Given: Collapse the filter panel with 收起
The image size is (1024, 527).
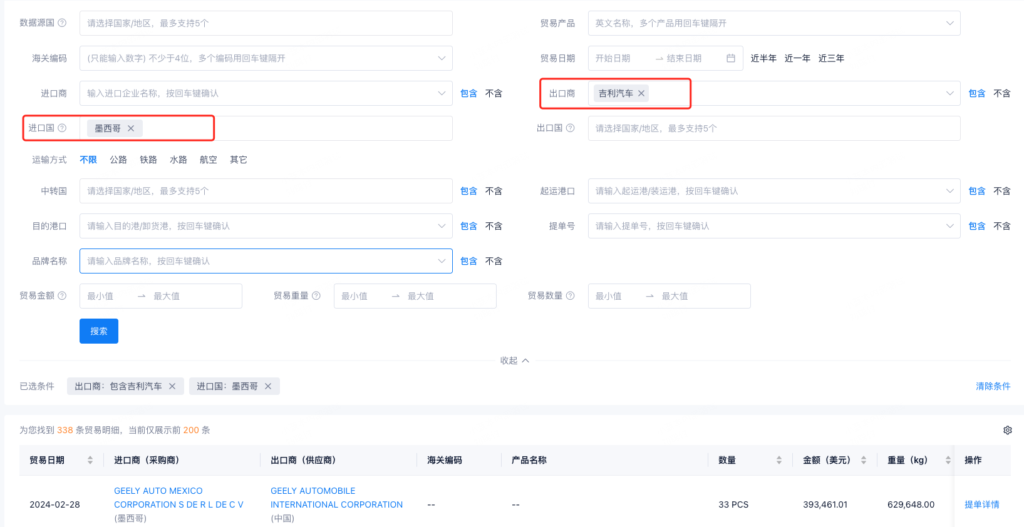Looking at the screenshot, I should pyautogui.click(x=515, y=360).
